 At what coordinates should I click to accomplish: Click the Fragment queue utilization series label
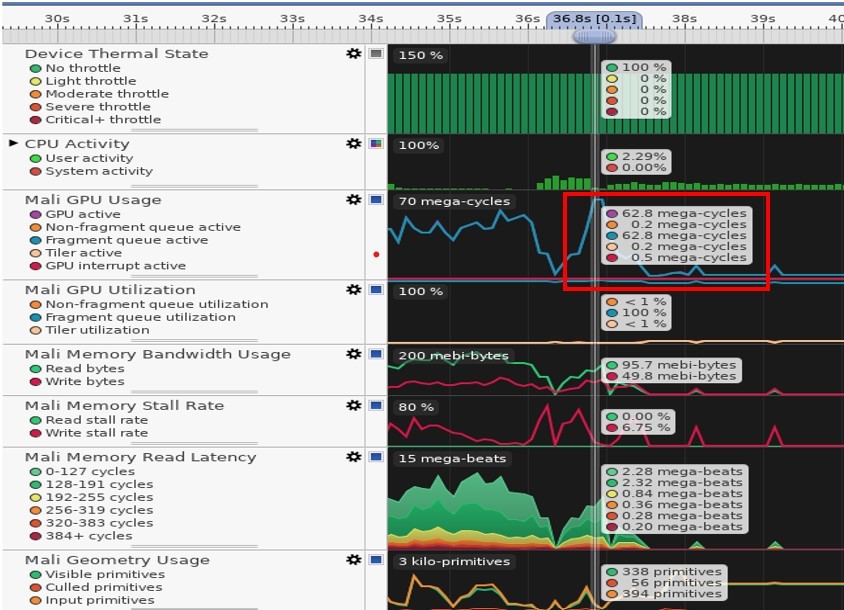point(140,317)
